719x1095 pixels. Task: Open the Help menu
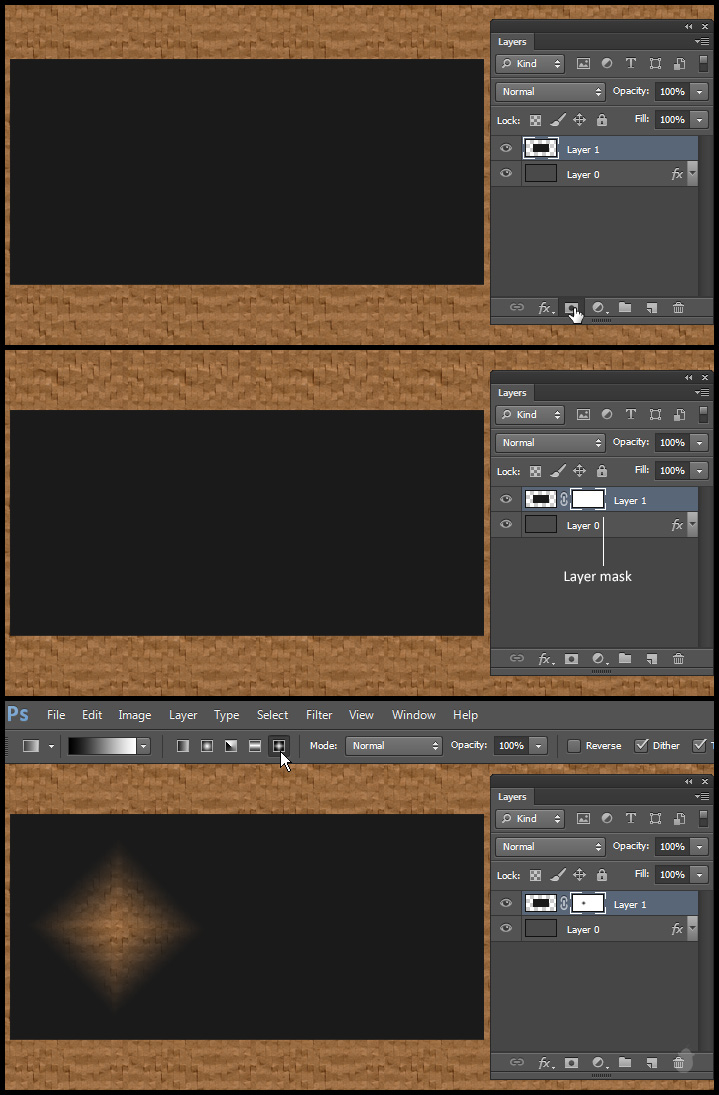tap(465, 715)
